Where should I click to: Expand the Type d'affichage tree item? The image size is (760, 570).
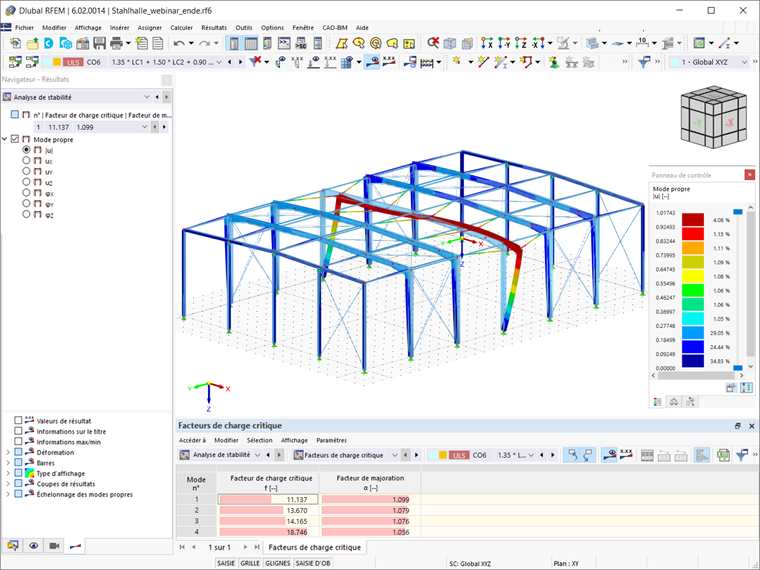8,473
